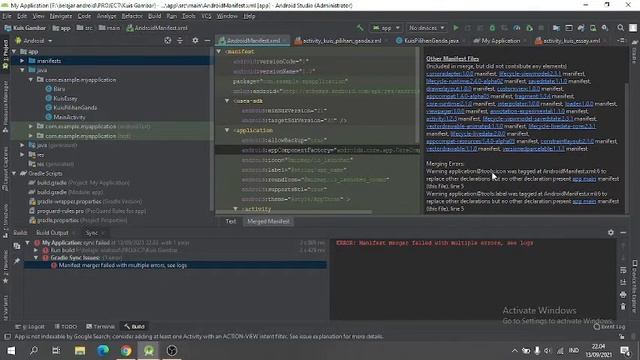Open the Refactor menu
The image size is (640, 360).
(132, 16)
